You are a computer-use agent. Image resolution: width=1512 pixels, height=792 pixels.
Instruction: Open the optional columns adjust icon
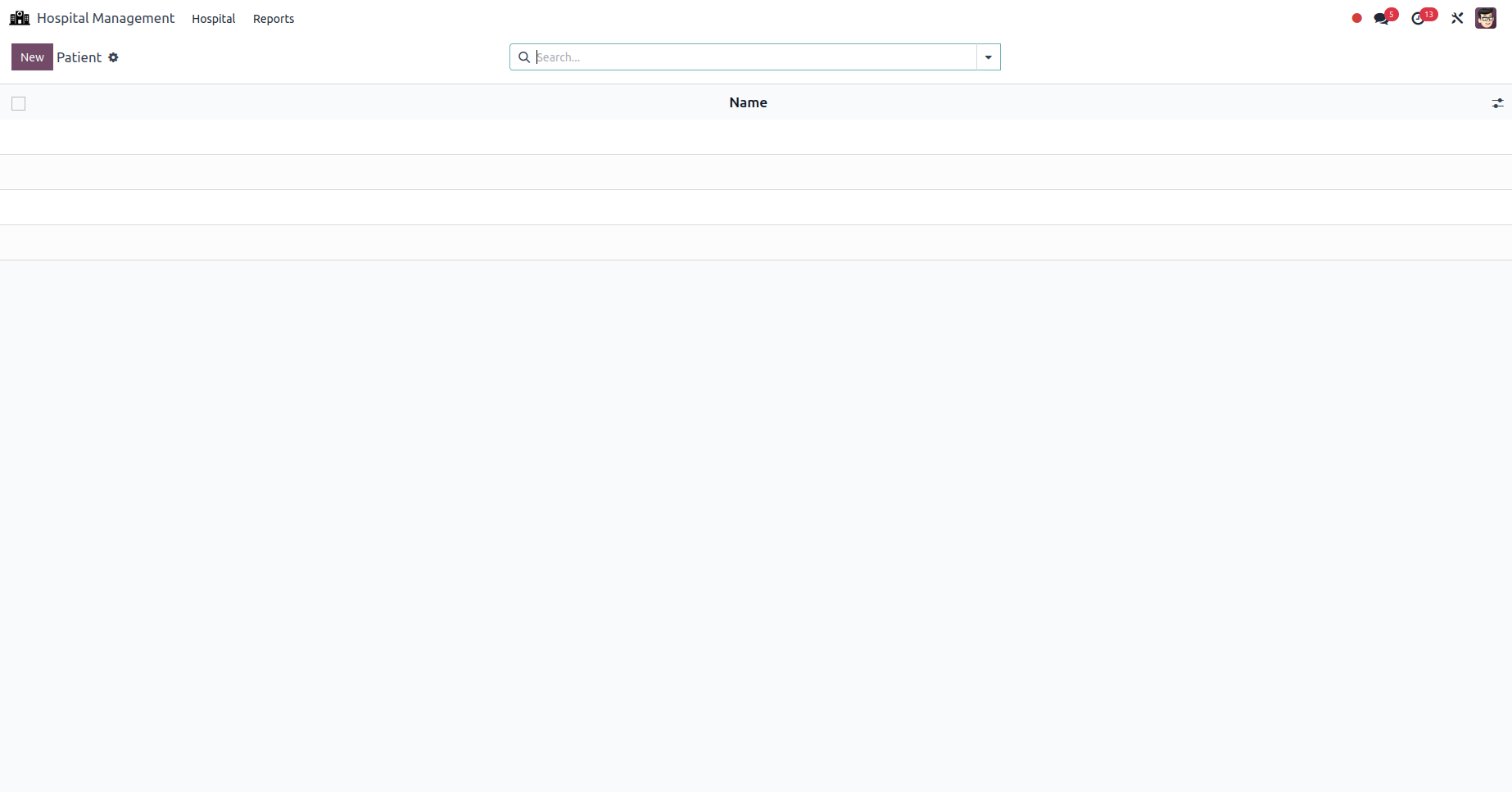tap(1497, 103)
